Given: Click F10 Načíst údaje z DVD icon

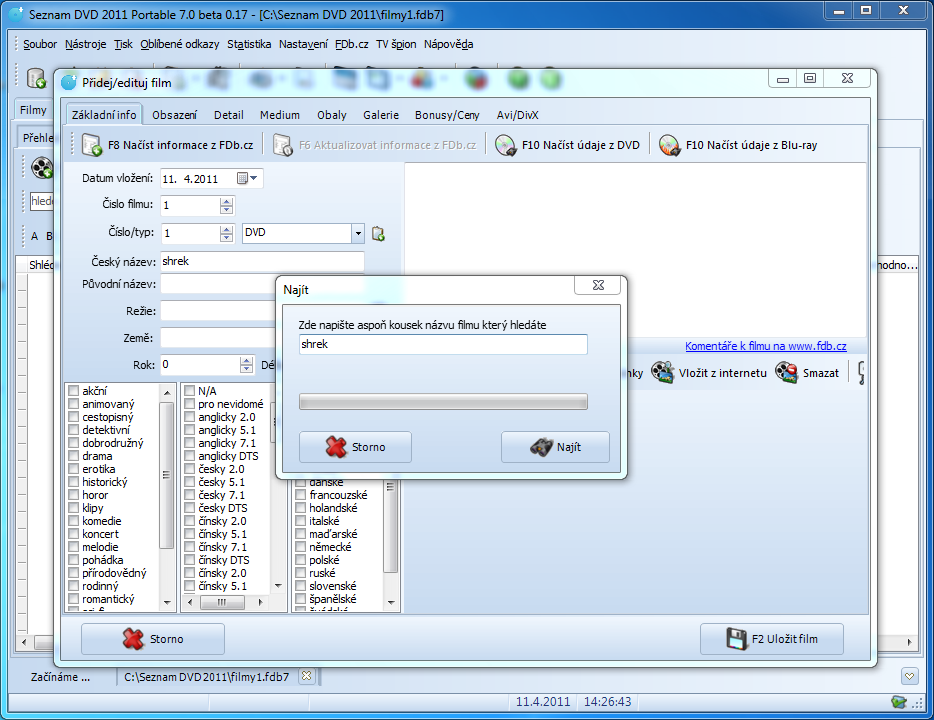Looking at the screenshot, I should pyautogui.click(x=506, y=145).
